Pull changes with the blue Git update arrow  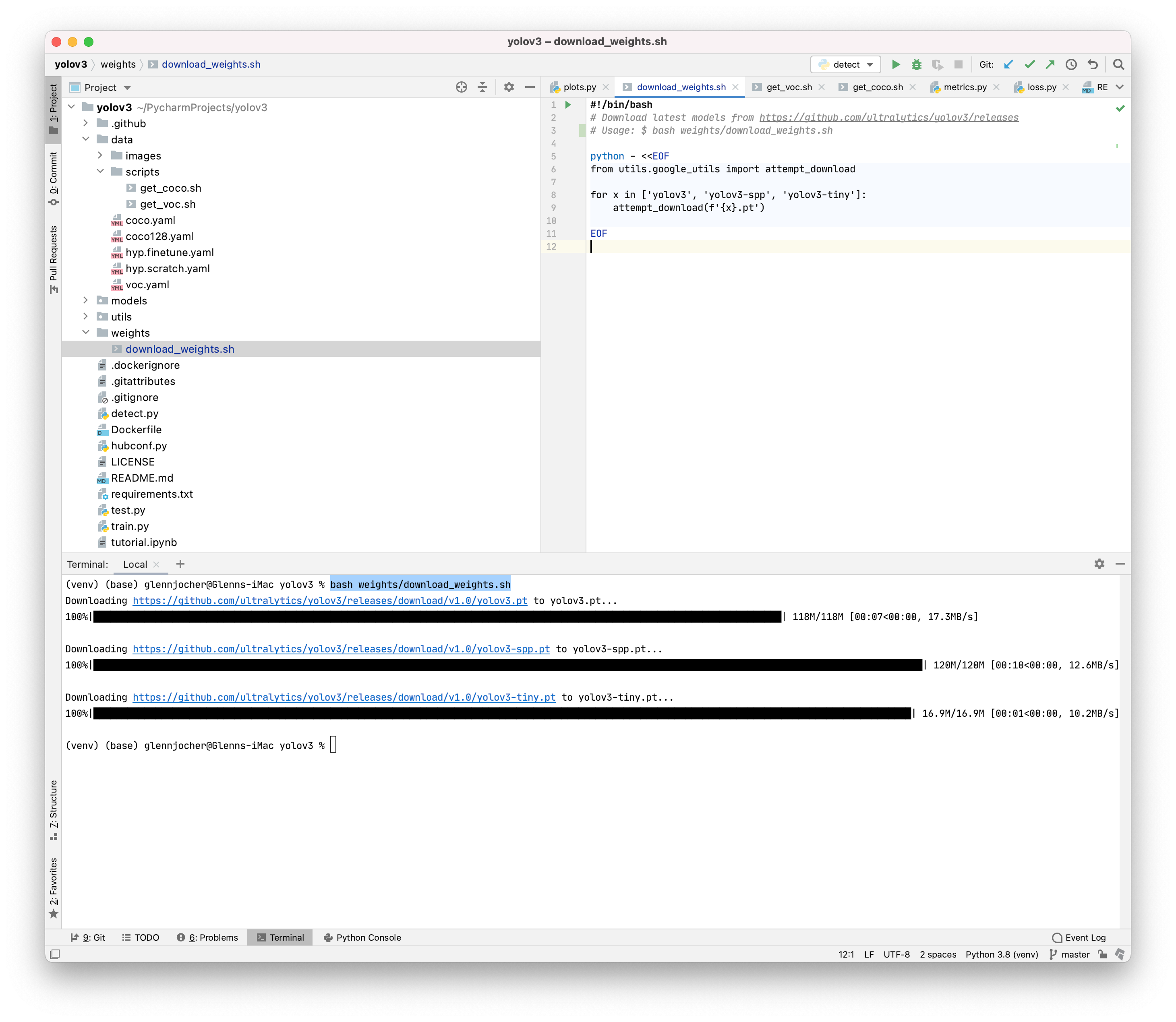tap(1009, 64)
